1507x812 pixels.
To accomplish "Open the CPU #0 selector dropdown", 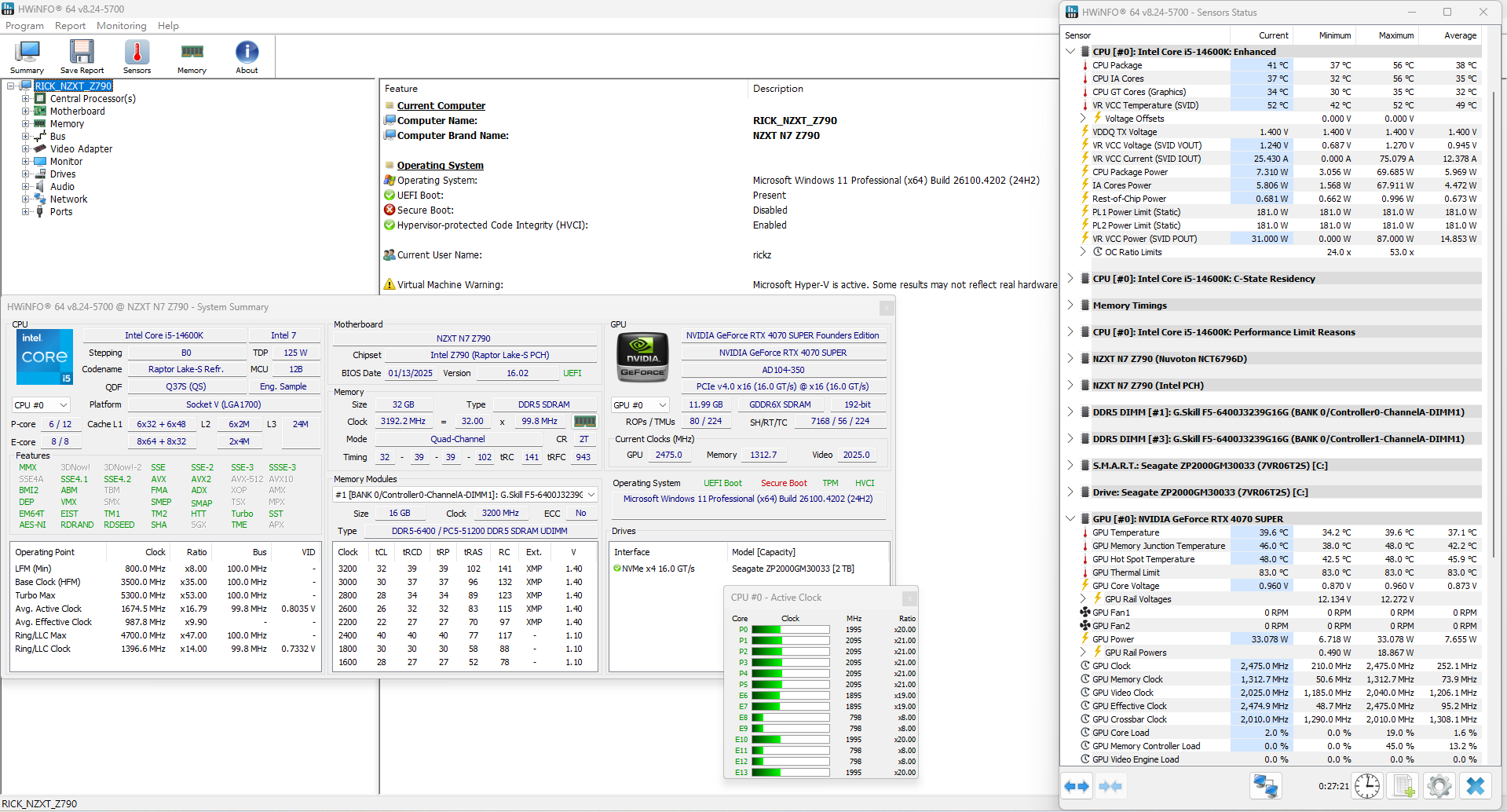I will (41, 405).
